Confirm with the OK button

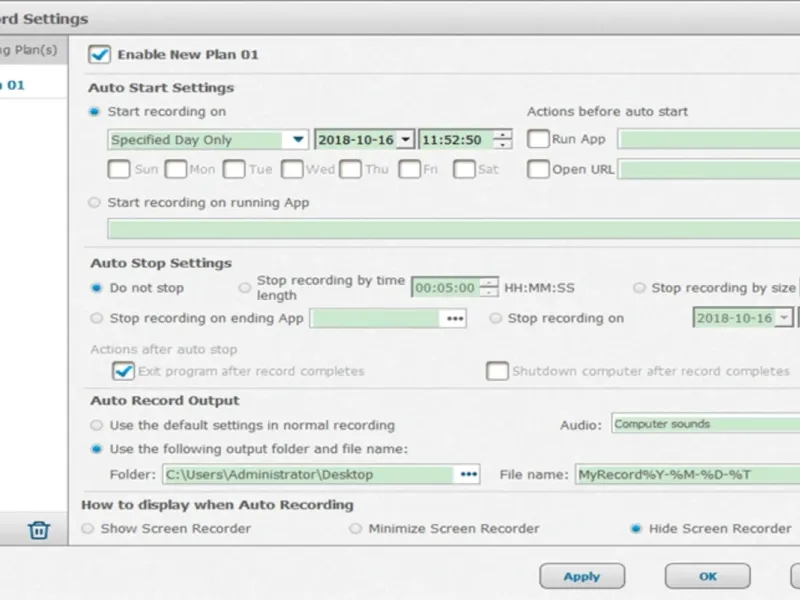point(708,576)
